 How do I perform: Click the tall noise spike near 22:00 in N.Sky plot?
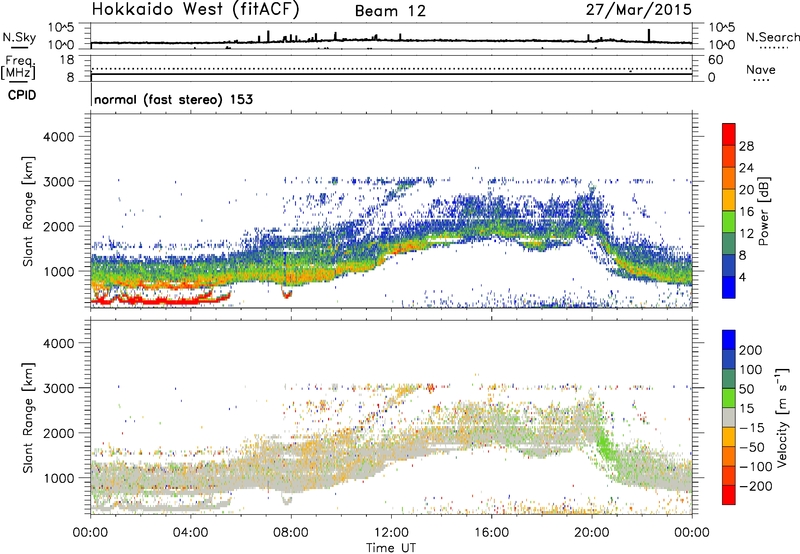649,35
